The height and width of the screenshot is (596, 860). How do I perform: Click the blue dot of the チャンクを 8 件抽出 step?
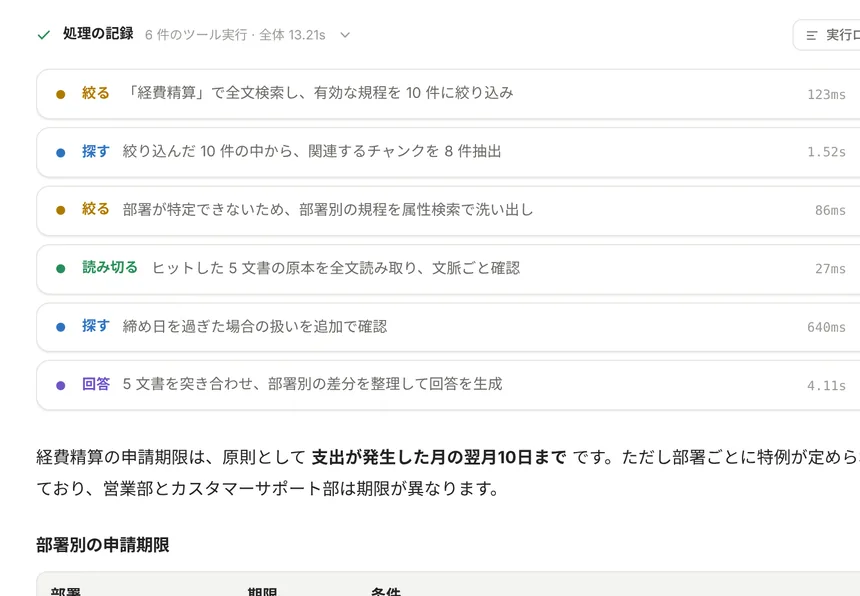[61, 152]
